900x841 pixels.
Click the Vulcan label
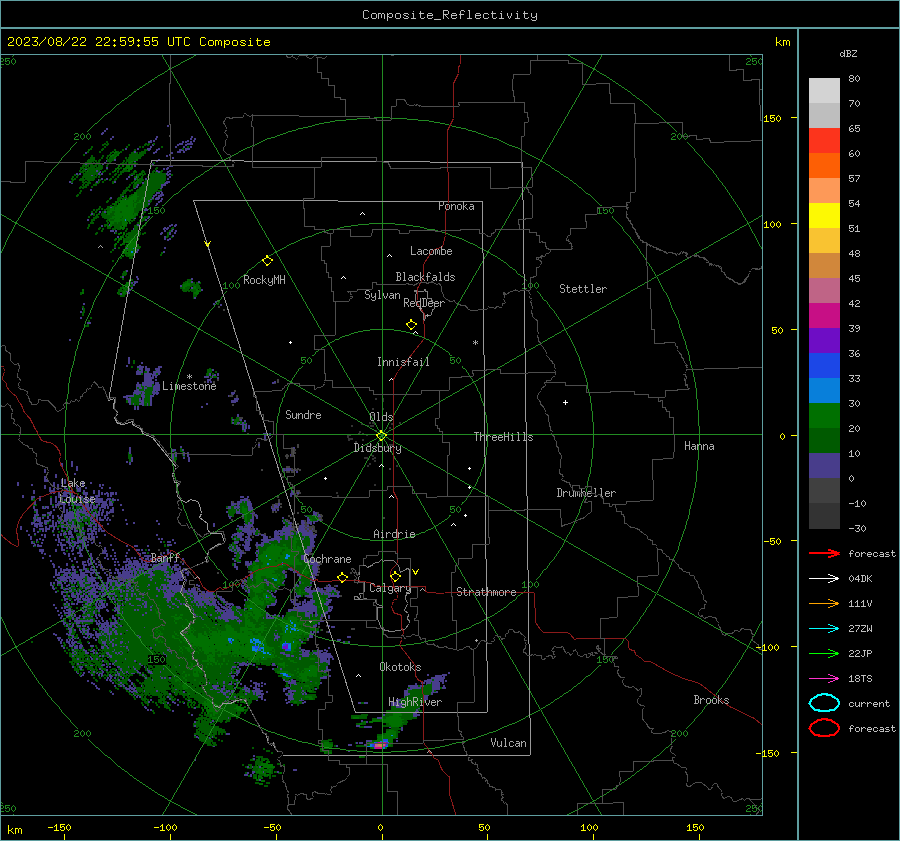click(508, 743)
